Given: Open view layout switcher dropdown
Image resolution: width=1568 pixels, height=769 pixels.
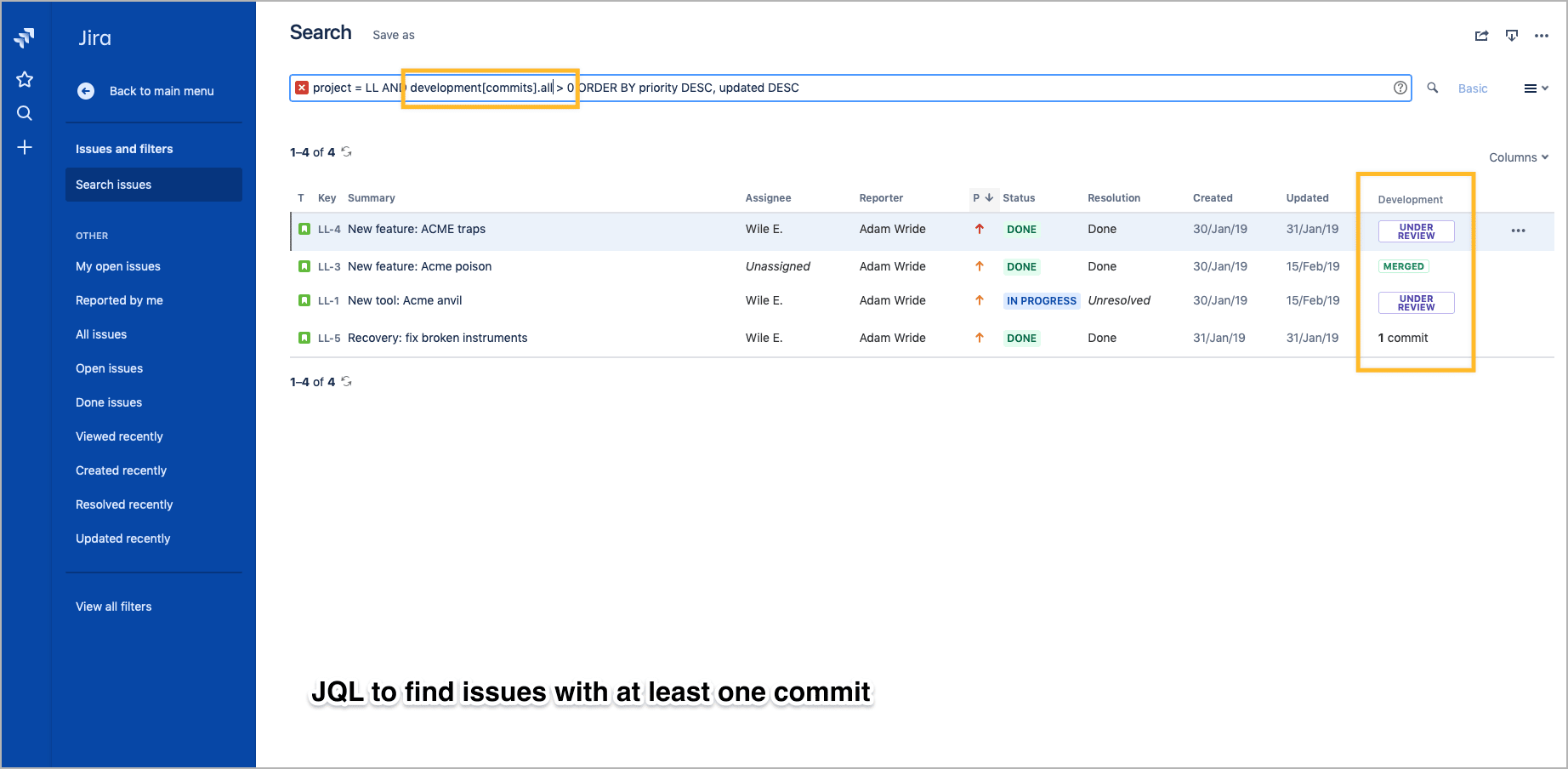Looking at the screenshot, I should point(1536,88).
